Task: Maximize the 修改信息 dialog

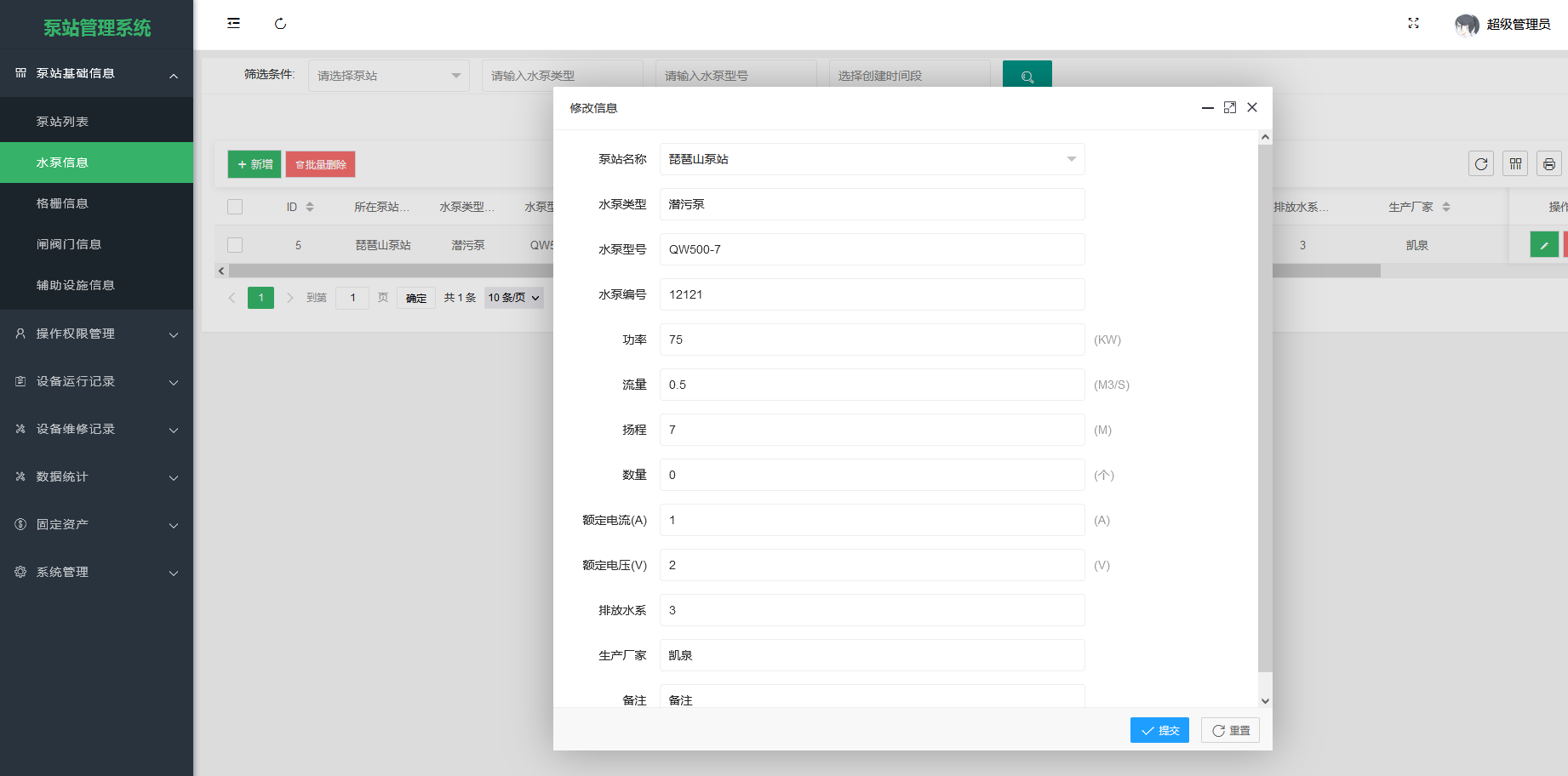Action: (1230, 107)
